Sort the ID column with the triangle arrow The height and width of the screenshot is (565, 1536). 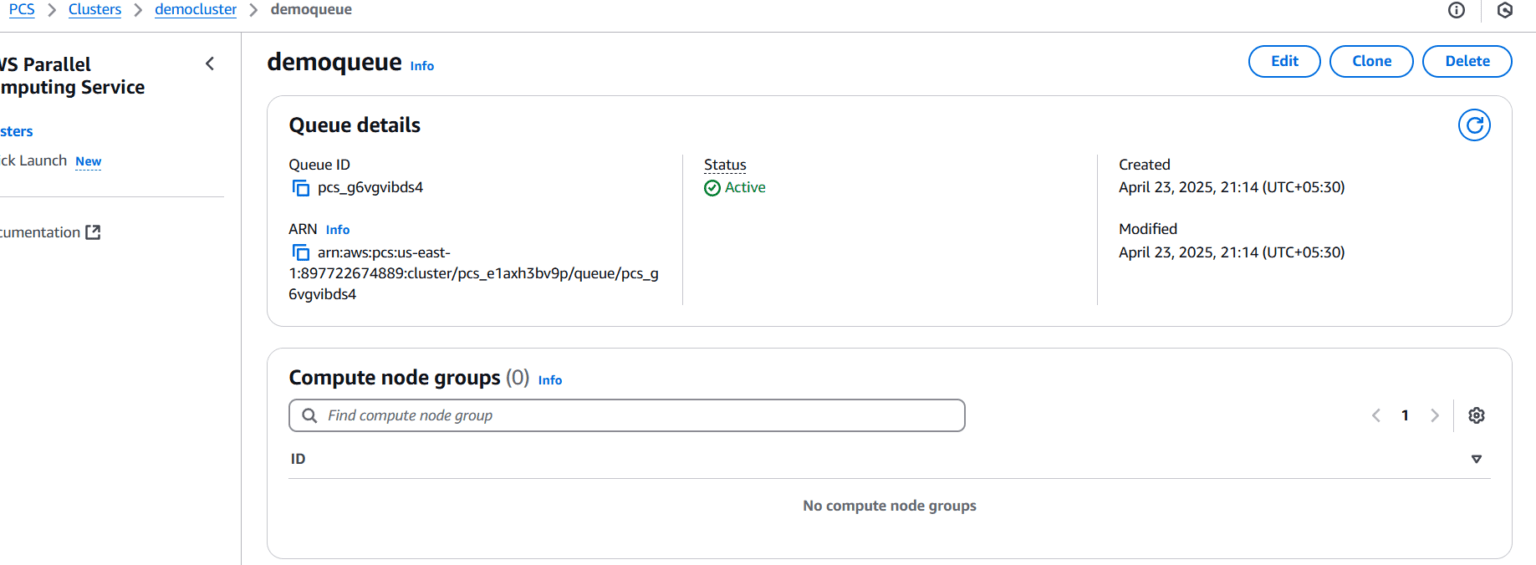tap(1476, 459)
